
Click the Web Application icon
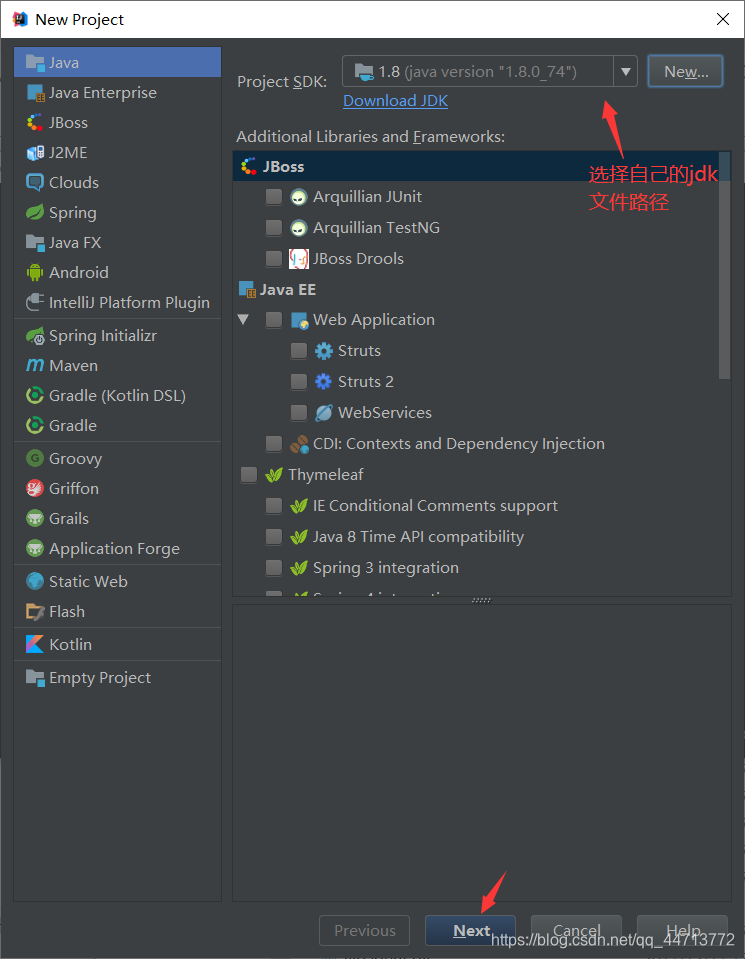(x=299, y=320)
